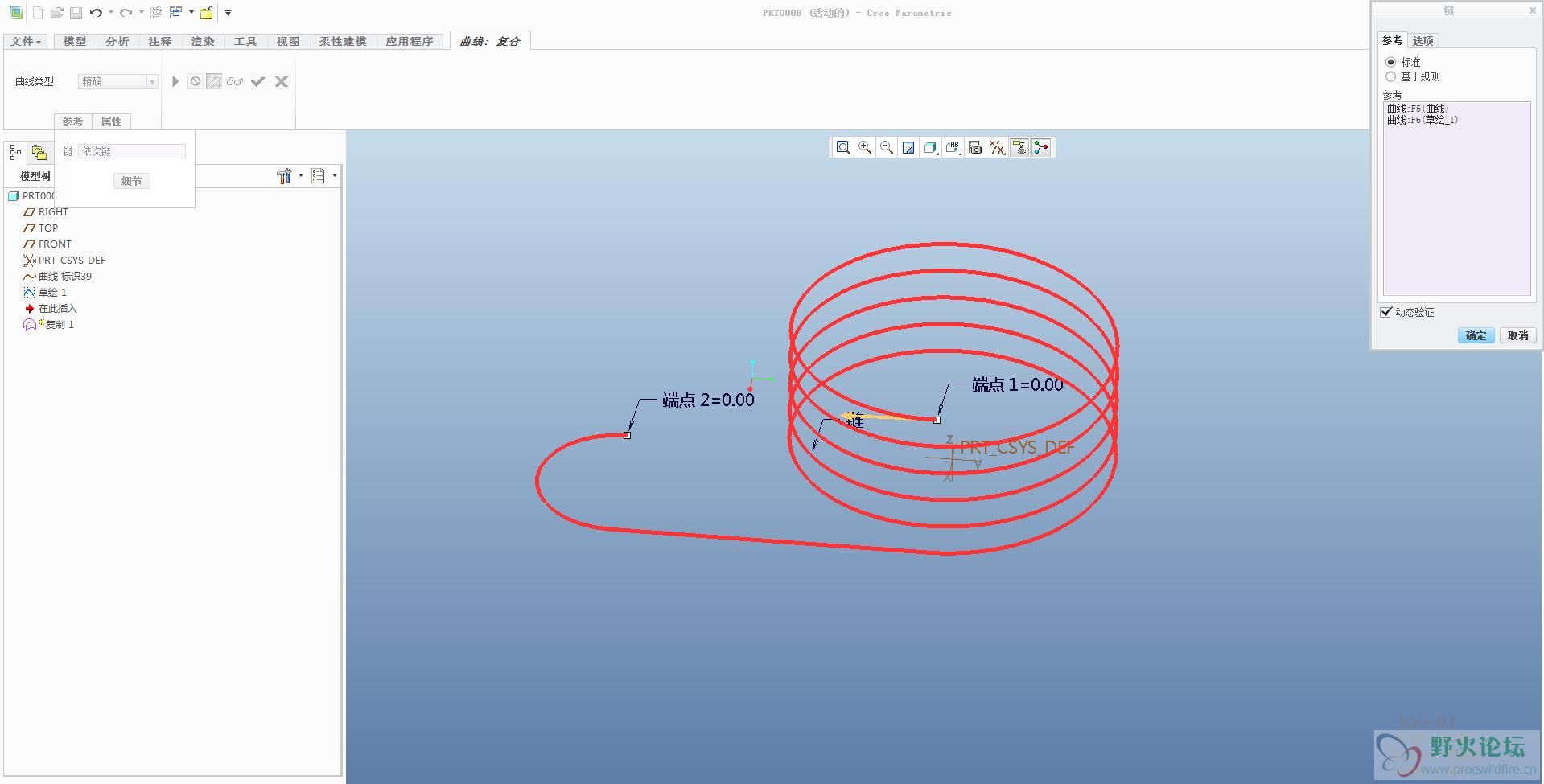Viewport: 1544px width, 784px height.
Task: Open the 渲染 ribbon tab
Action: pos(203,41)
